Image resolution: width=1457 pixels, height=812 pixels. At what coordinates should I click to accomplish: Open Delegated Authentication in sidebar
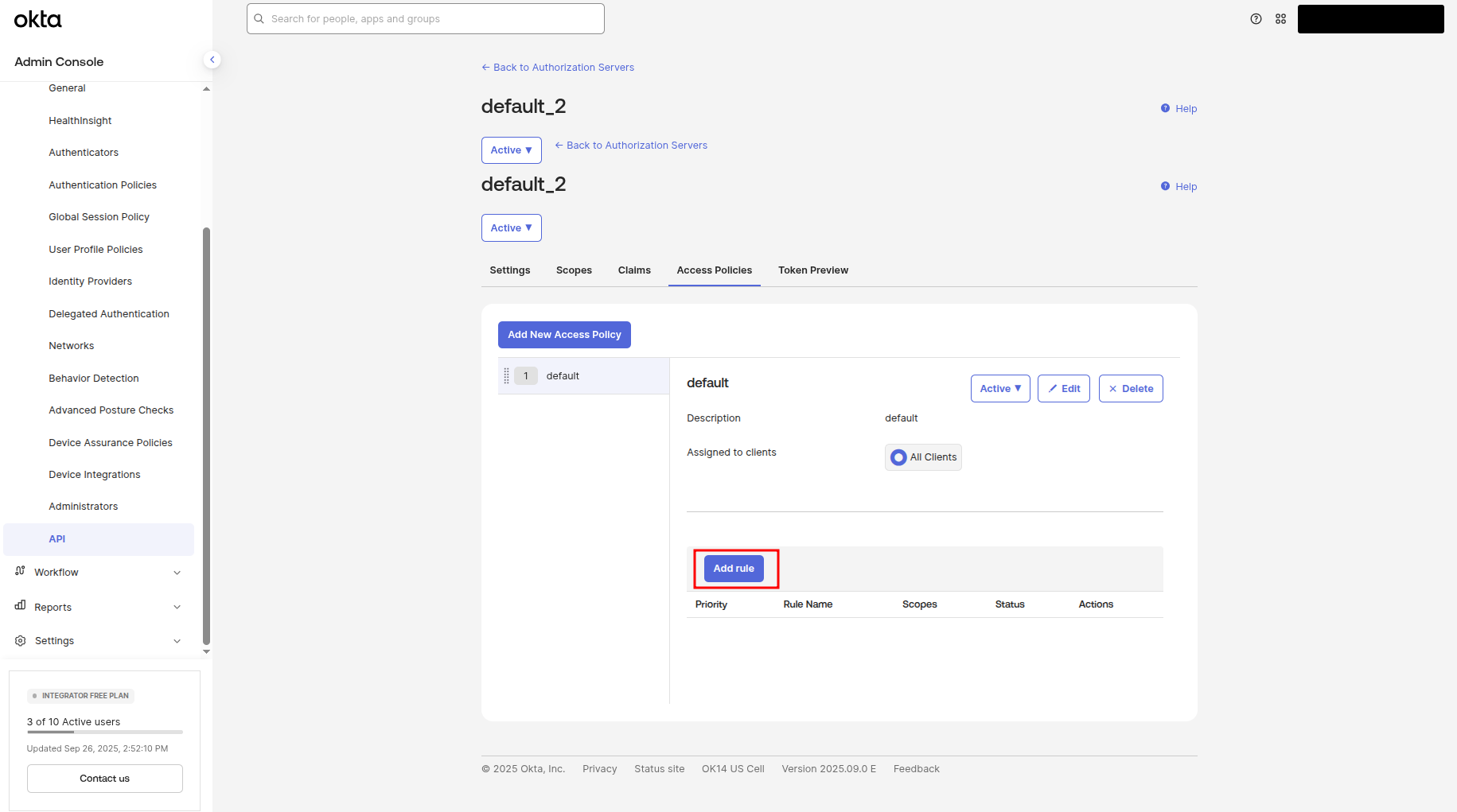109,314
